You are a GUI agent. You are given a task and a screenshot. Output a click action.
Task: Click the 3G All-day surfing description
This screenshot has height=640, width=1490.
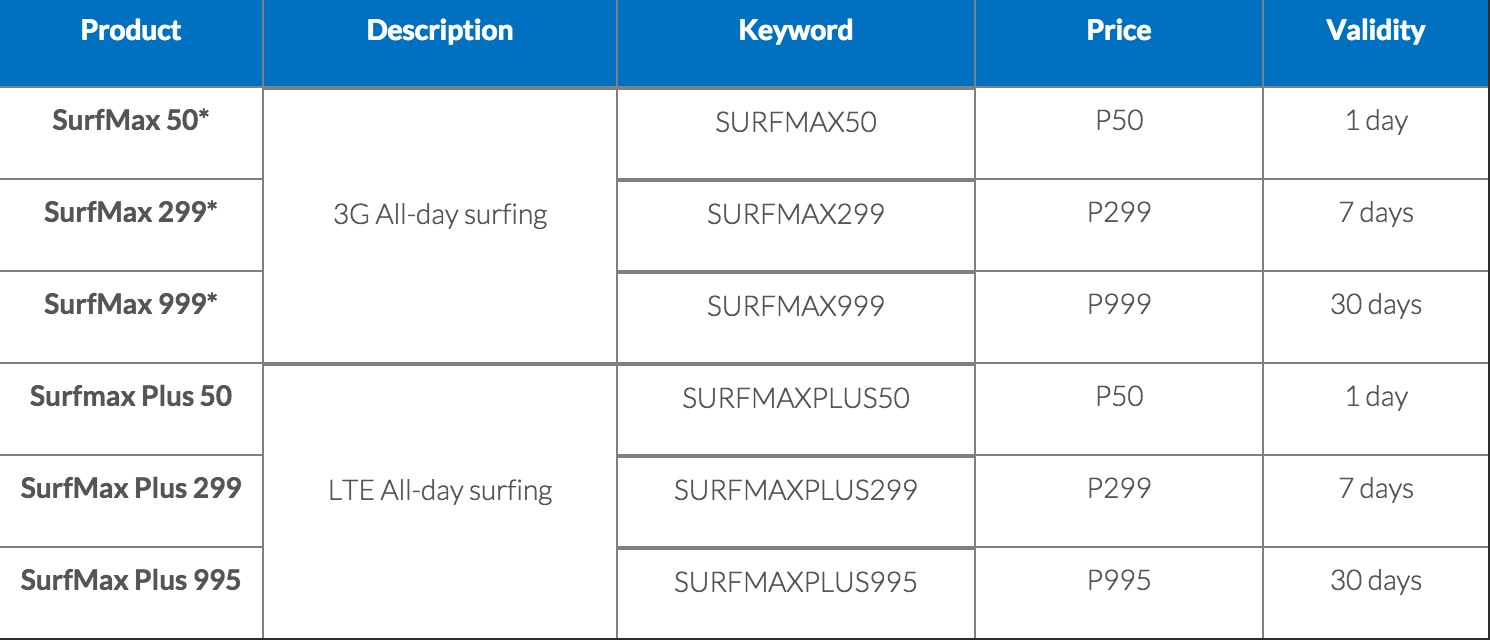click(440, 215)
